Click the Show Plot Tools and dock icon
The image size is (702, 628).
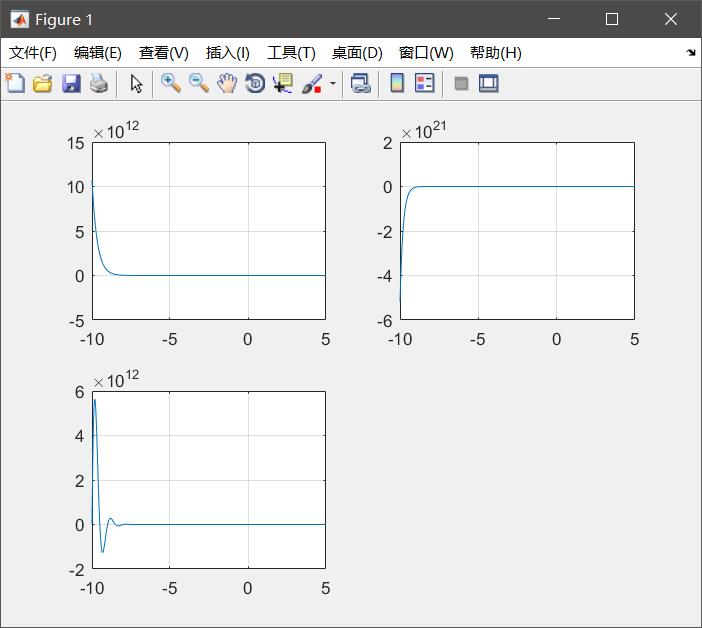click(488, 84)
